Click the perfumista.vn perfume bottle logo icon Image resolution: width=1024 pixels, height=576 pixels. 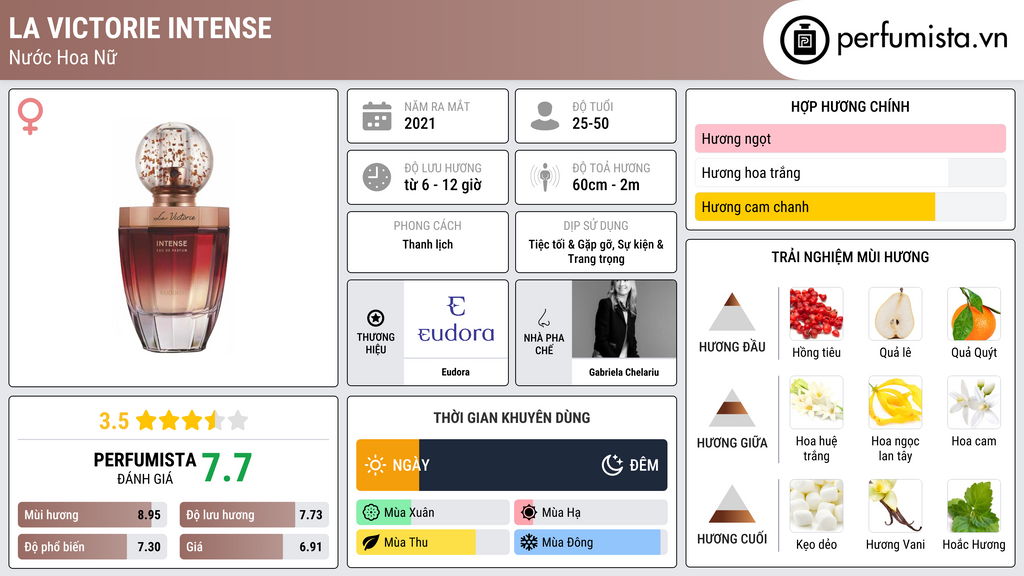(804, 40)
